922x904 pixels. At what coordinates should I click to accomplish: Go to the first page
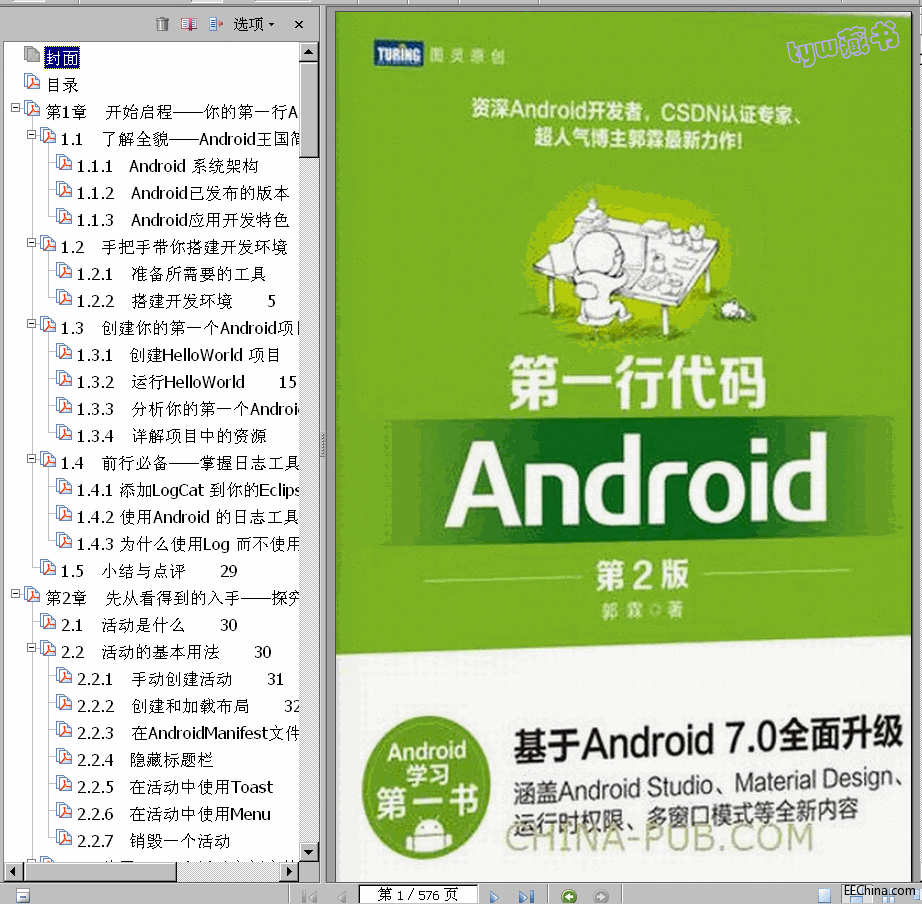309,896
